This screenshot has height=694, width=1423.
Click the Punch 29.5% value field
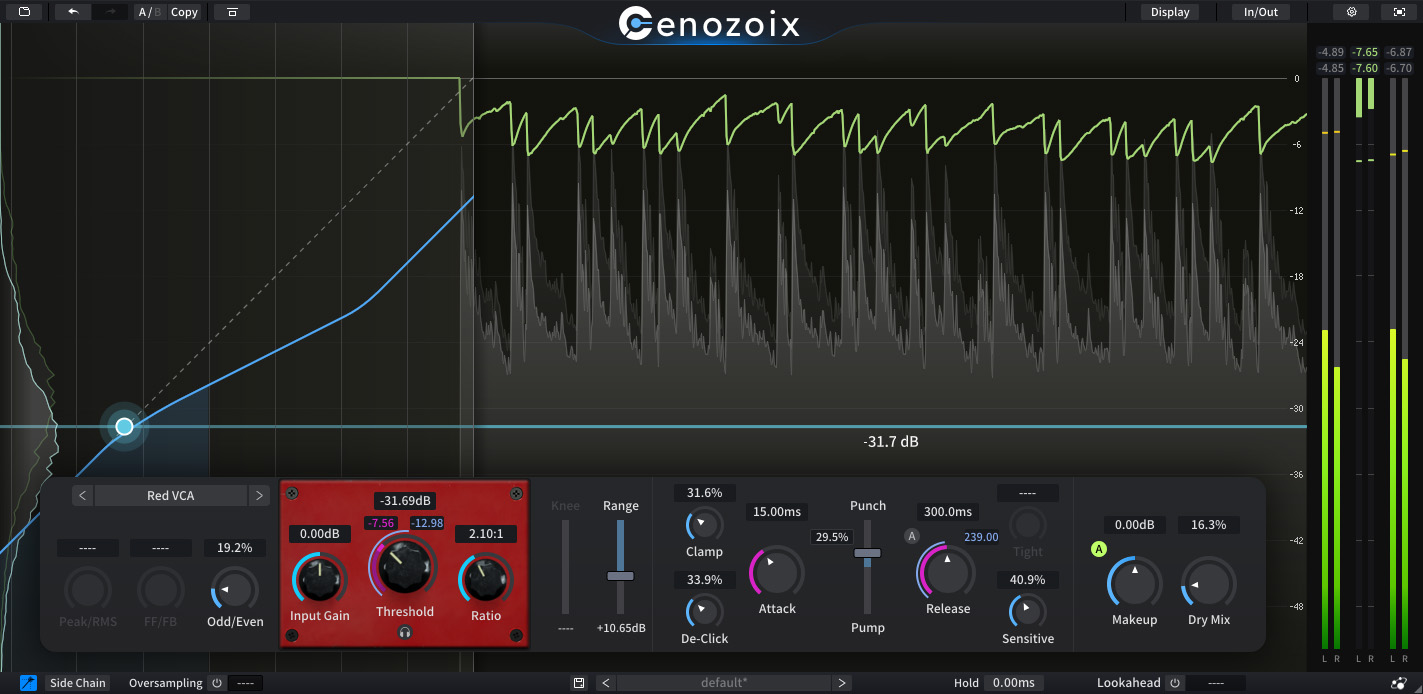click(x=832, y=537)
